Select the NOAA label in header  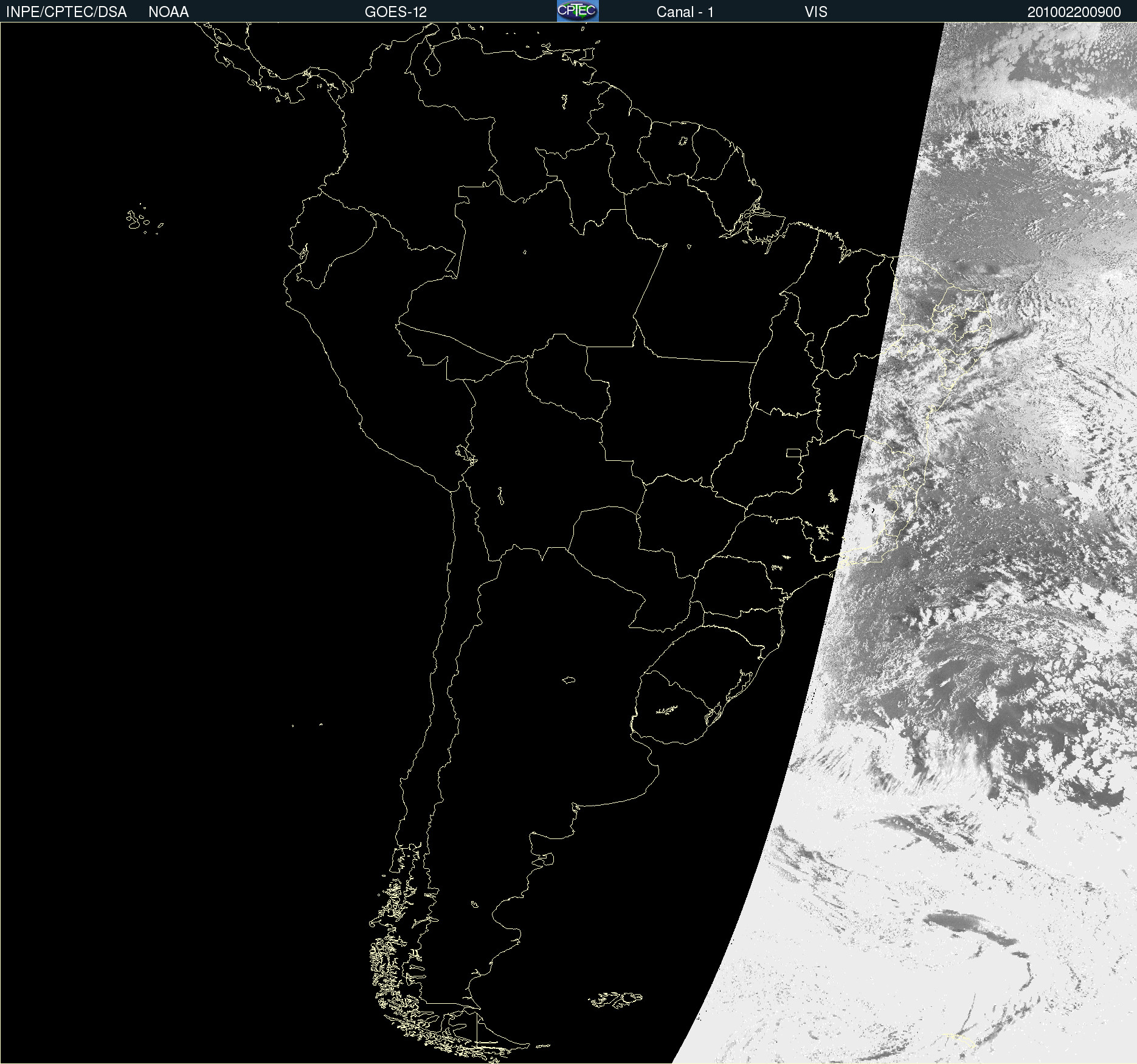click(x=168, y=12)
